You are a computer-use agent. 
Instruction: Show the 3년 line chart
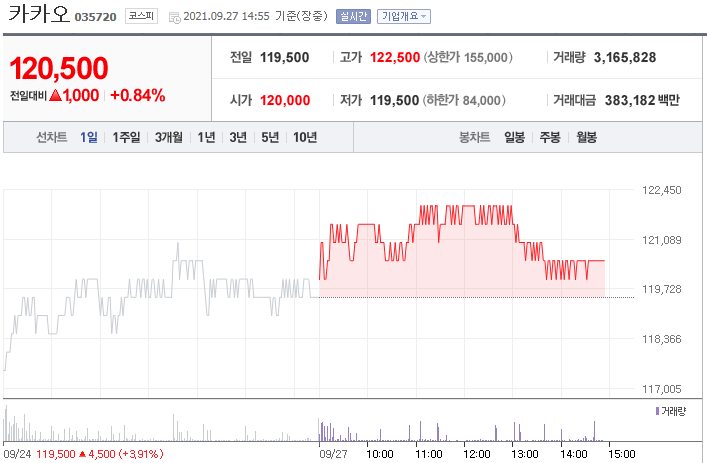238,137
